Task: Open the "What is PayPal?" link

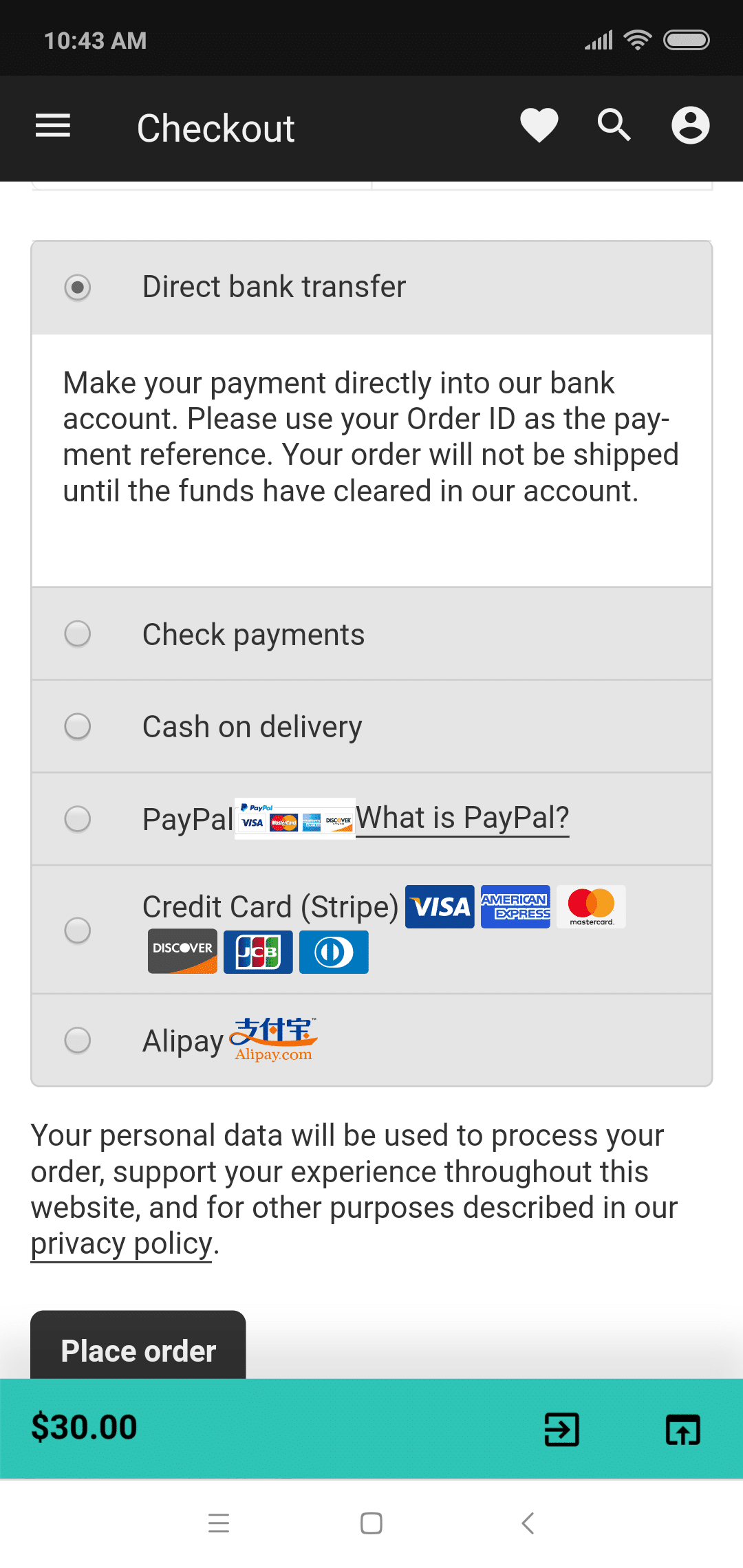Action: 462,818
